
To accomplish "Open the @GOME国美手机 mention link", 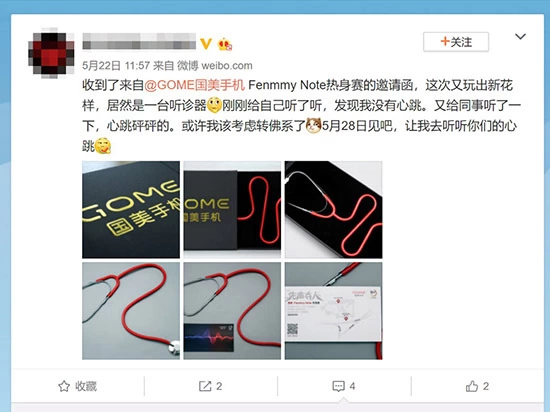I will 194,85.
